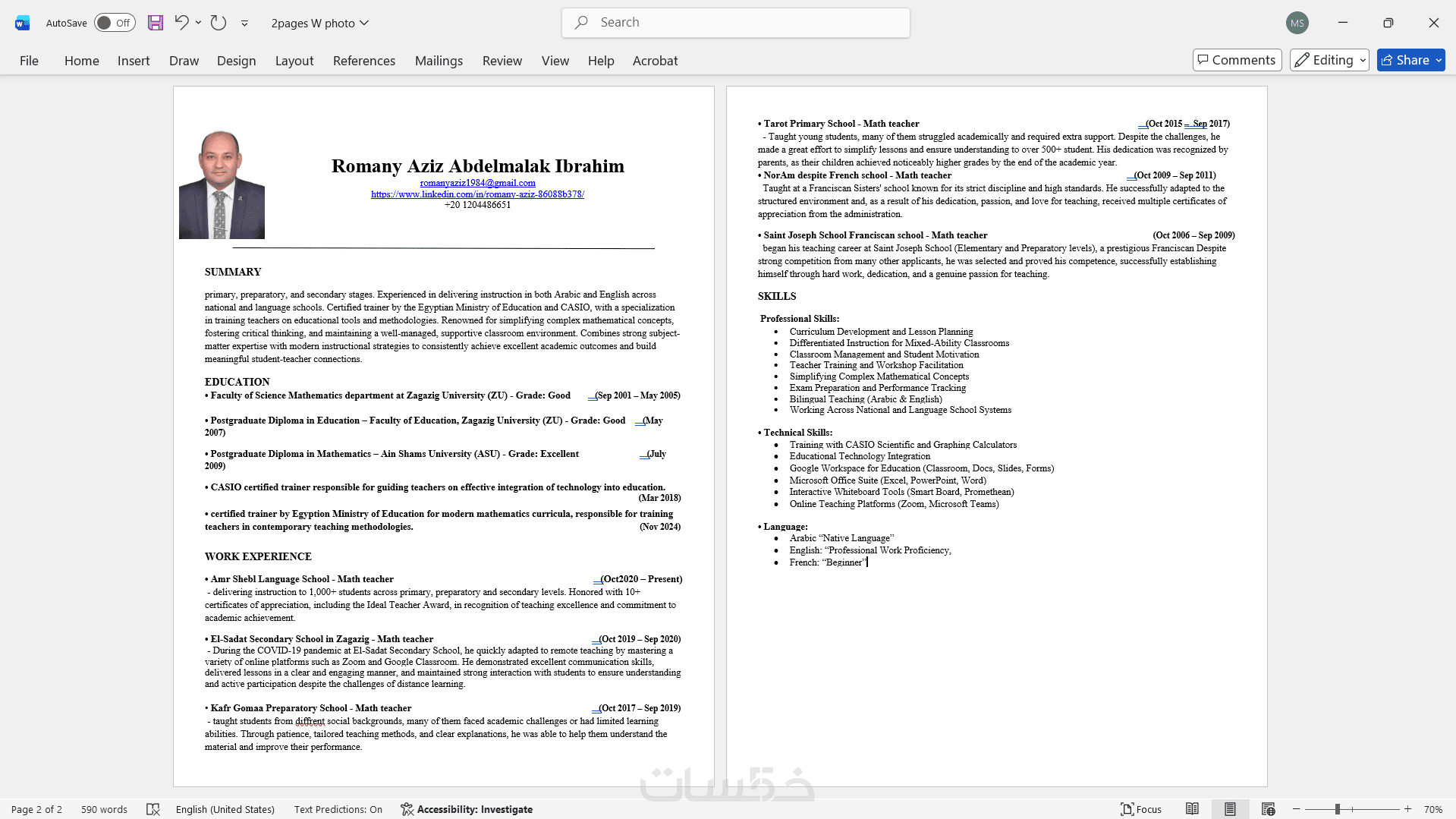The width and height of the screenshot is (1456, 819).
Task: Click the Page 2 of 2 indicator
Action: pyautogui.click(x=36, y=809)
